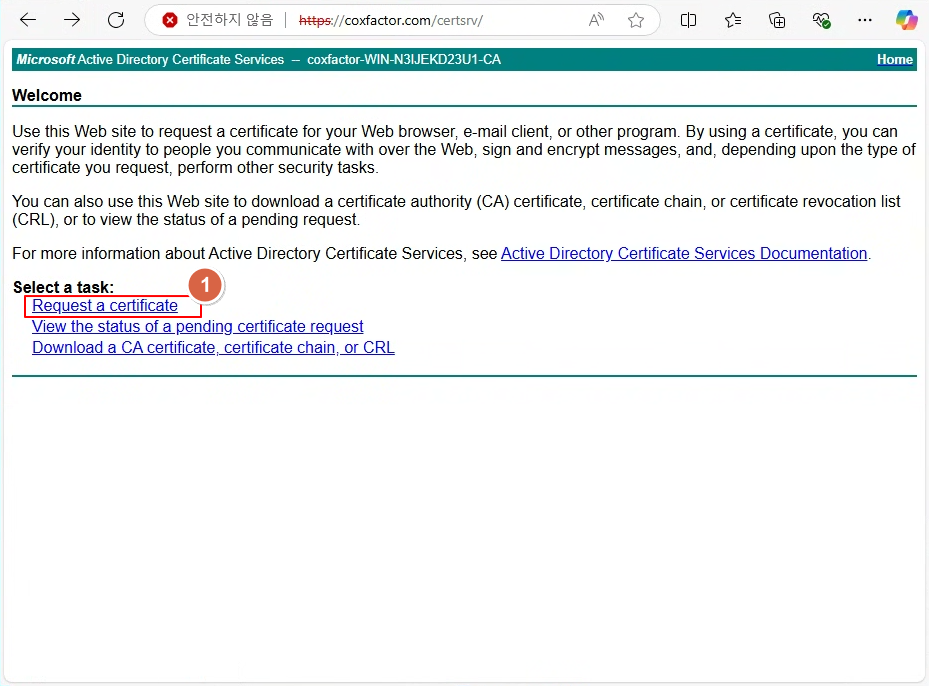Add page to favorites with star icon
The height and width of the screenshot is (686, 929).
636,20
